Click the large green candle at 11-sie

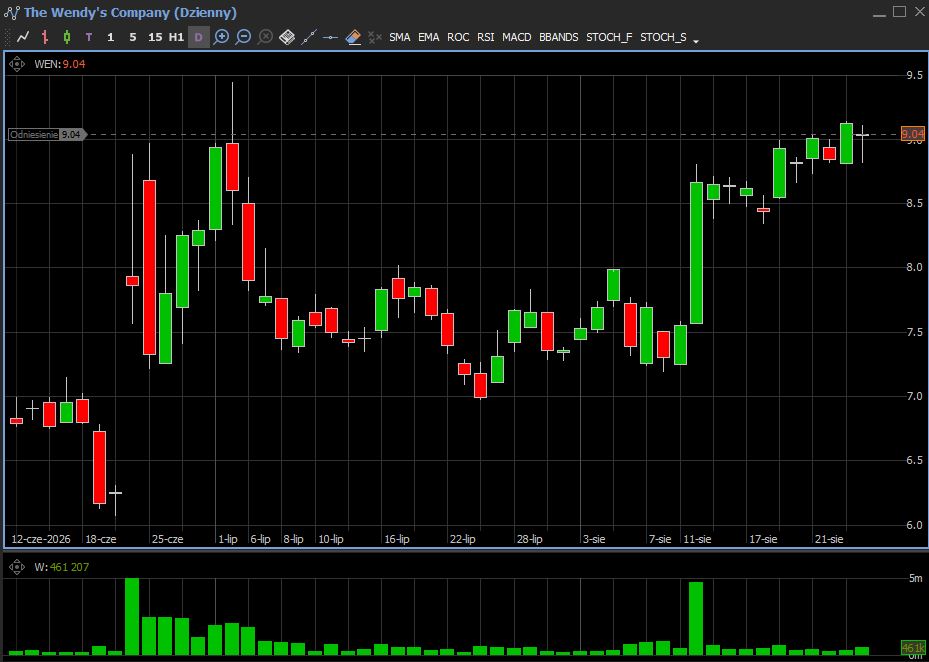[696, 253]
